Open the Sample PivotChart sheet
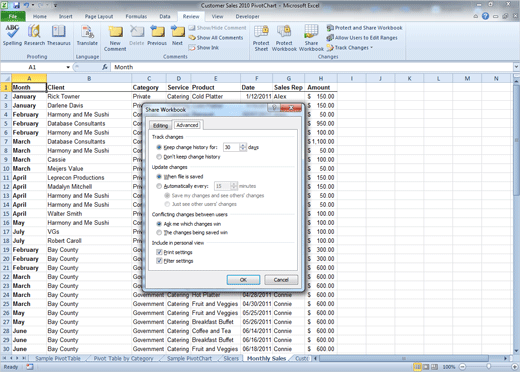Viewport: 520px width, 372px height. click(189, 358)
